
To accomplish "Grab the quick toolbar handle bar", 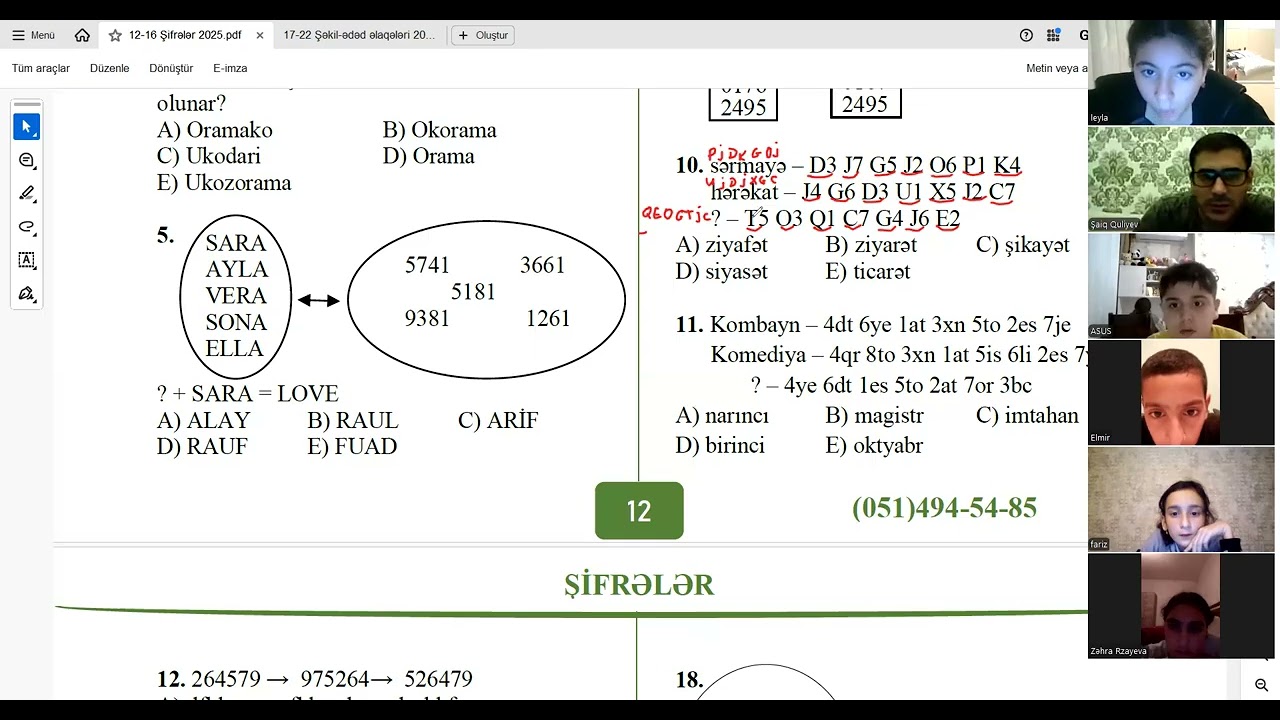I will [27, 104].
